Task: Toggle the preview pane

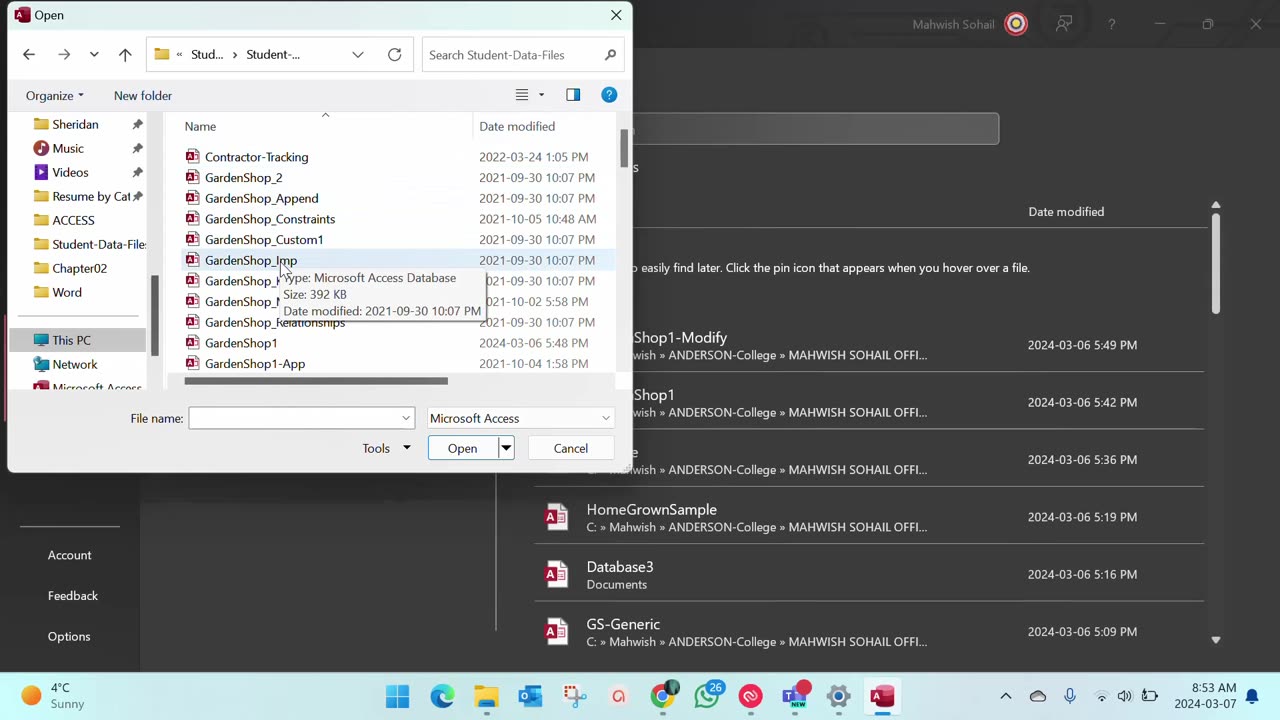Action: tap(573, 95)
